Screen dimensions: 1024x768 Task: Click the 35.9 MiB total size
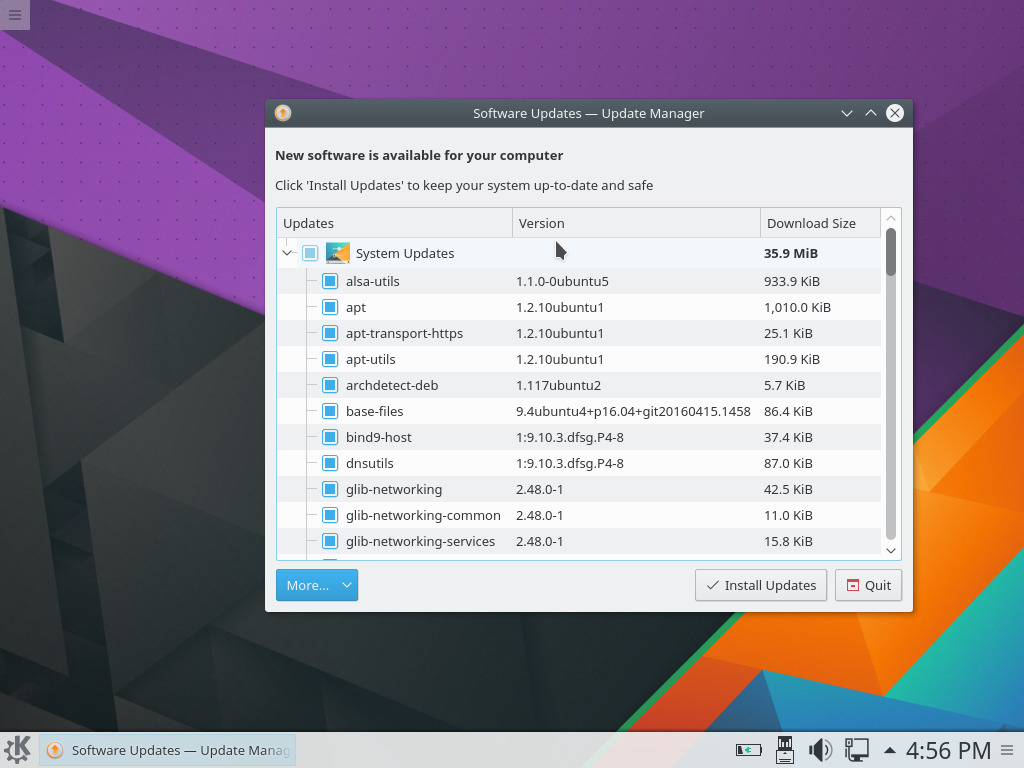791,253
